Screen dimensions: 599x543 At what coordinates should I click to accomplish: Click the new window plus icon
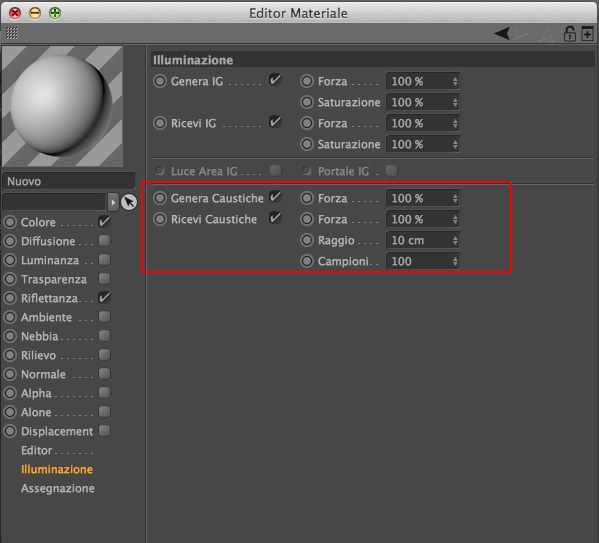pos(587,34)
